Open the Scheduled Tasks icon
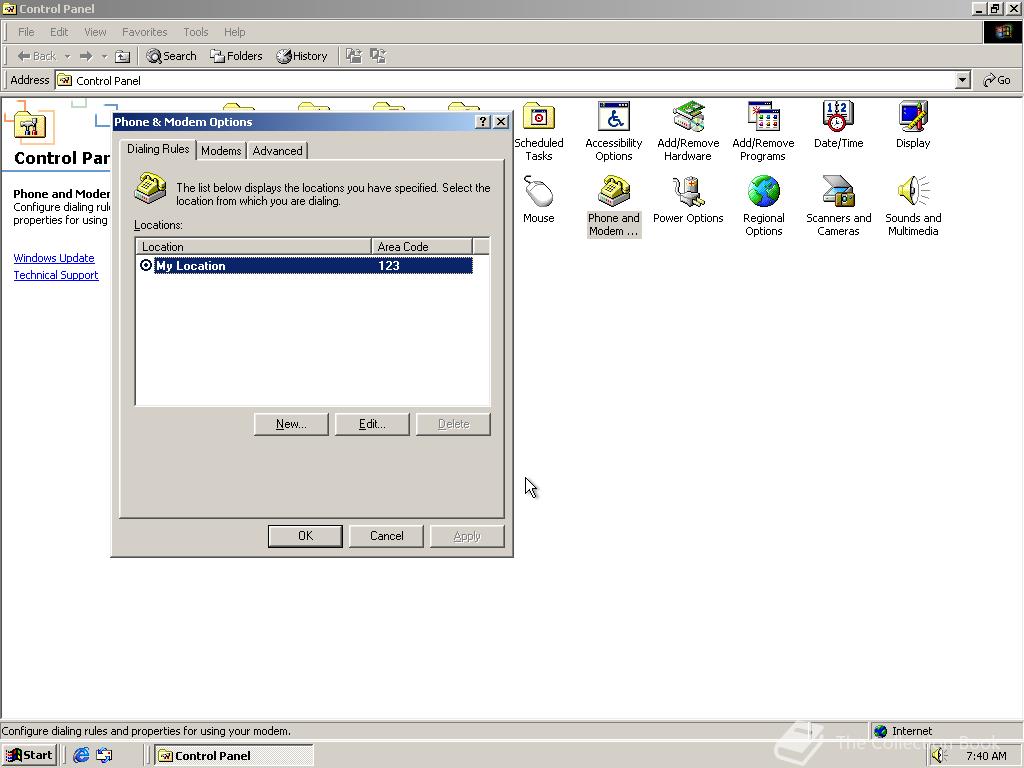 pyautogui.click(x=538, y=131)
